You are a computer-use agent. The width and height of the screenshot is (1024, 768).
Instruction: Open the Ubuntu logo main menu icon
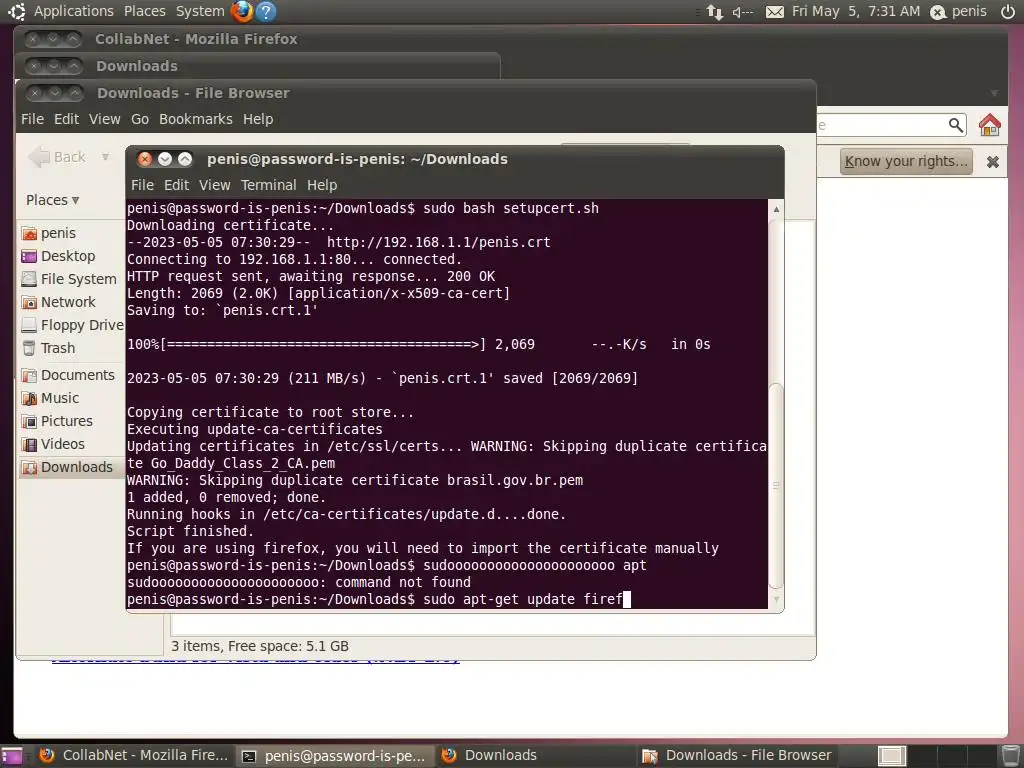click(16, 11)
